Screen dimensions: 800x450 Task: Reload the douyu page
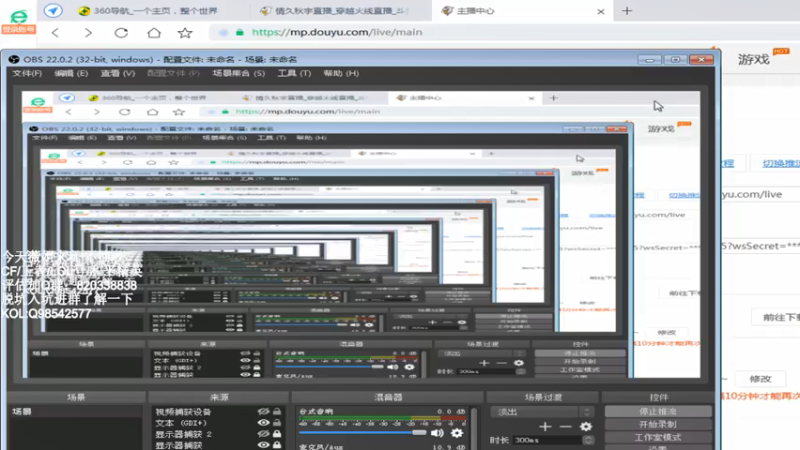tap(121, 33)
